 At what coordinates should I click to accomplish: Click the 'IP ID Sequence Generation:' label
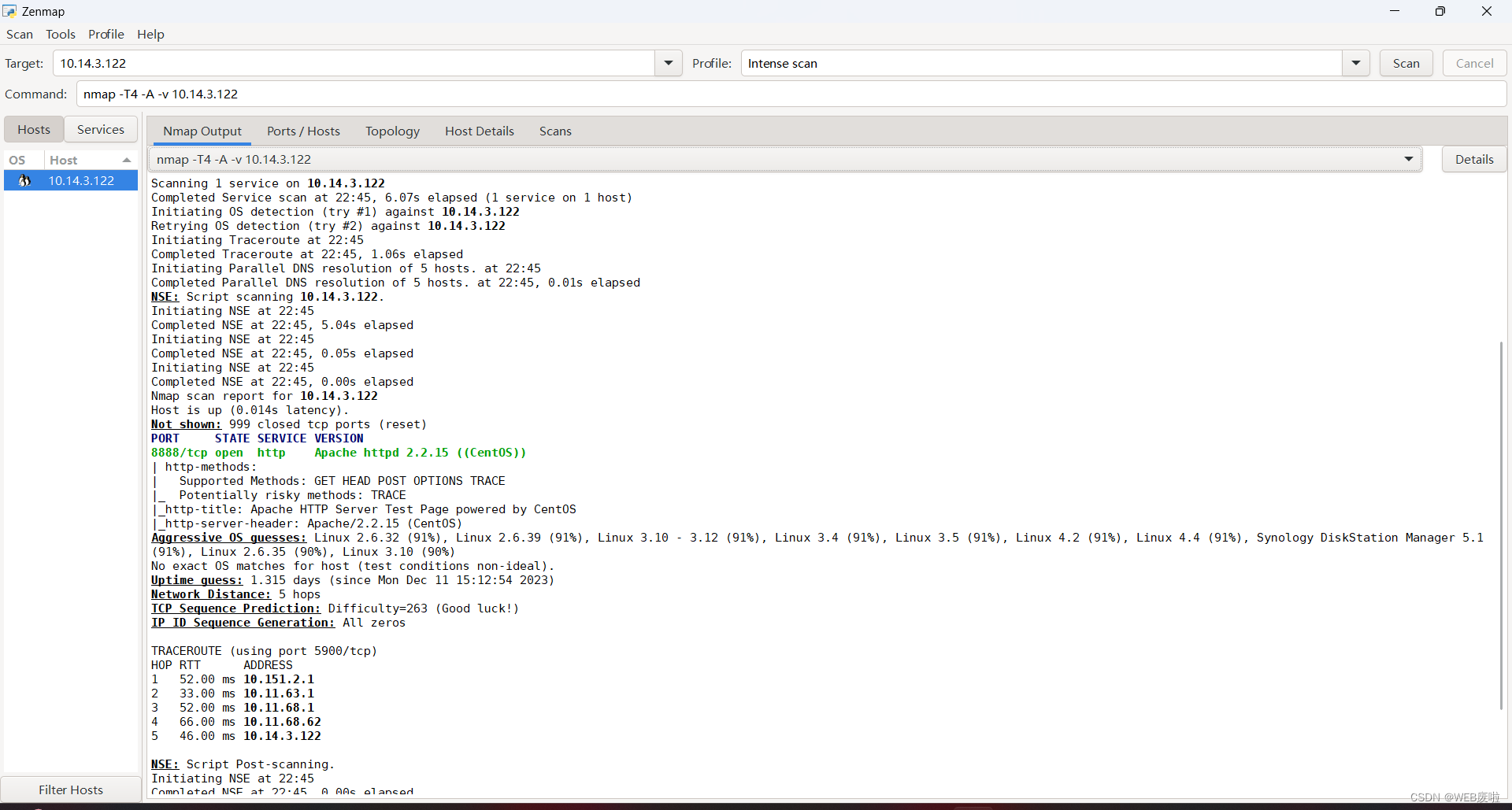click(243, 623)
